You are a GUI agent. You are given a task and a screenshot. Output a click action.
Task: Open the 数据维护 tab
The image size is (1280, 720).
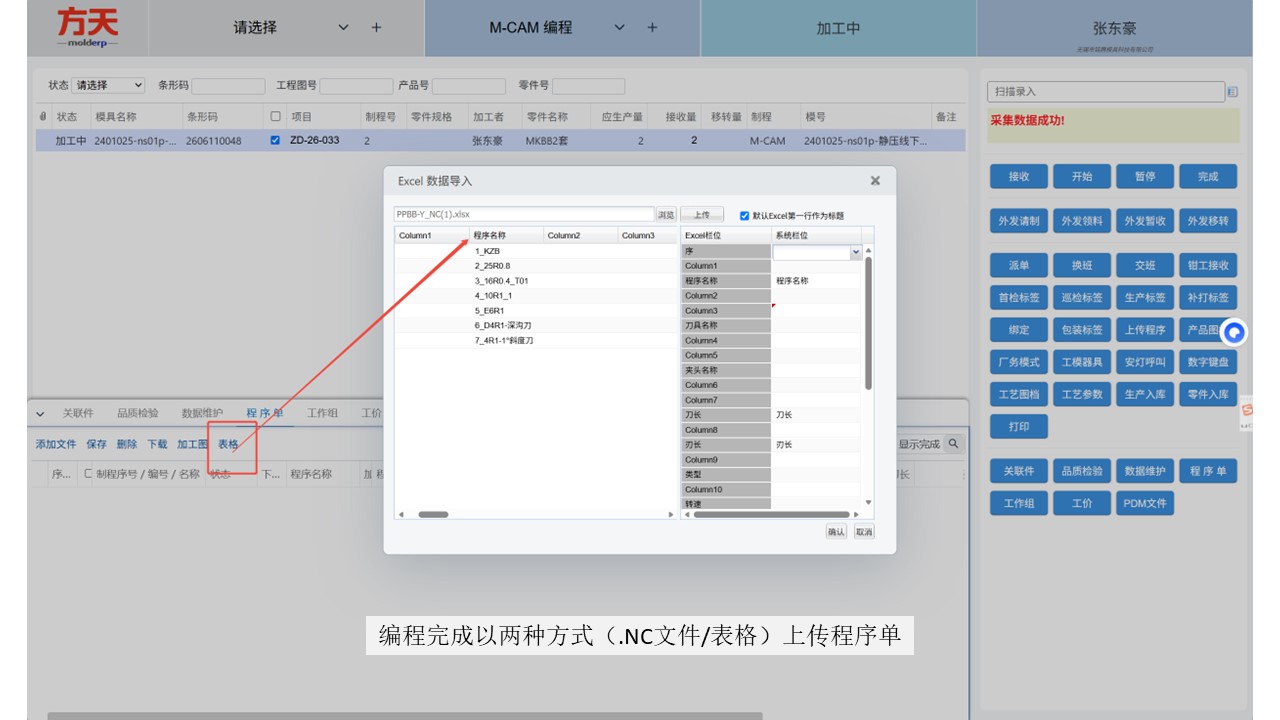[202, 413]
